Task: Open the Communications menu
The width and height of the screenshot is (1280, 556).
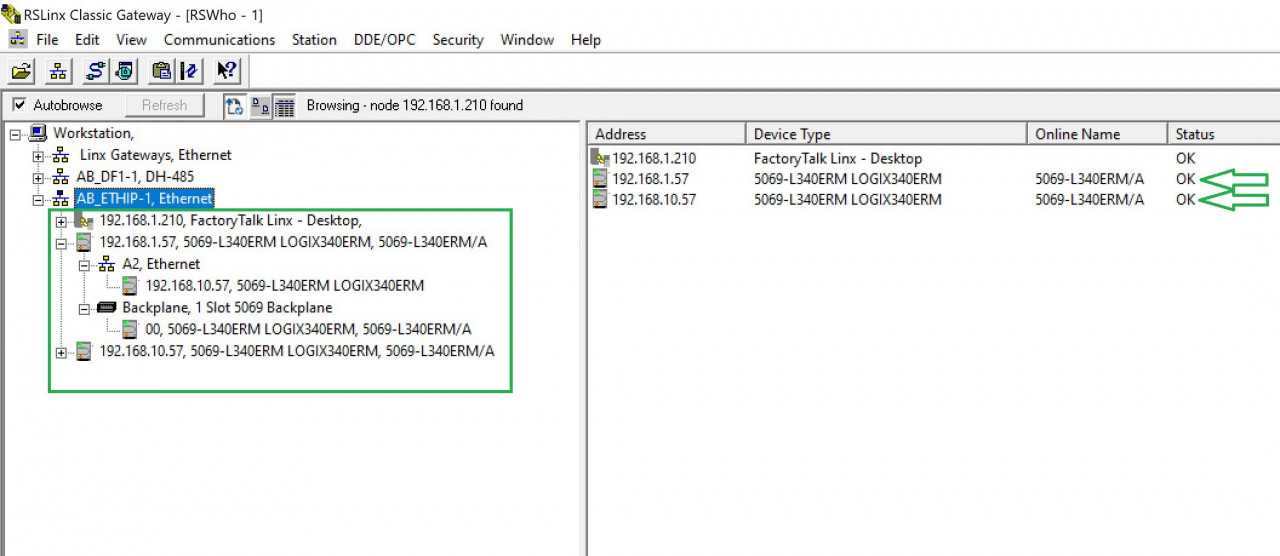Action: (x=219, y=40)
